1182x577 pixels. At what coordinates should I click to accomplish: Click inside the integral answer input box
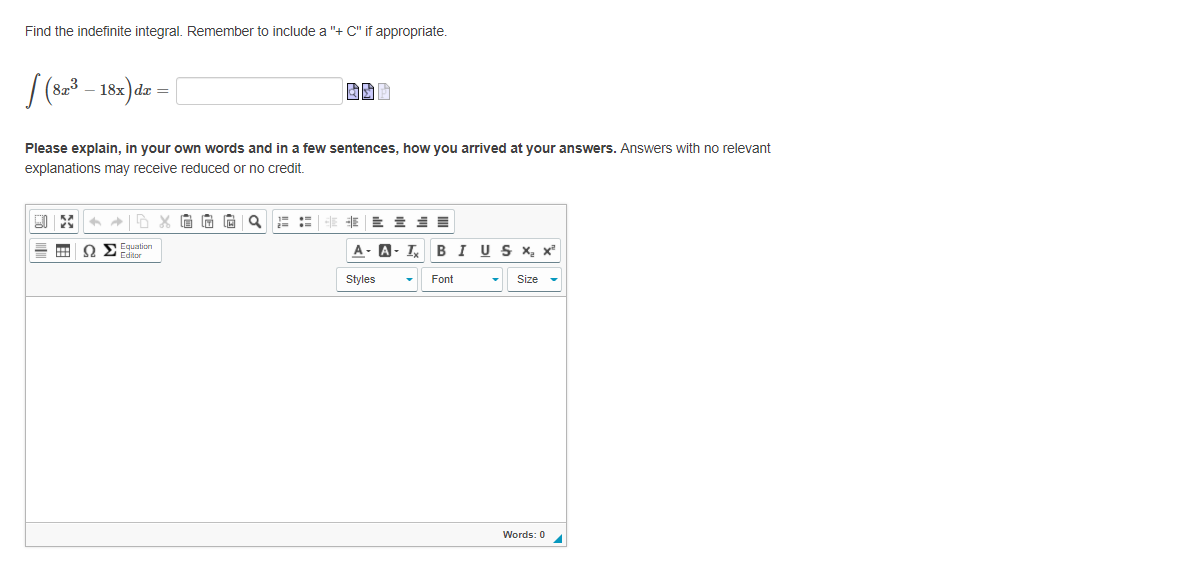(x=258, y=91)
